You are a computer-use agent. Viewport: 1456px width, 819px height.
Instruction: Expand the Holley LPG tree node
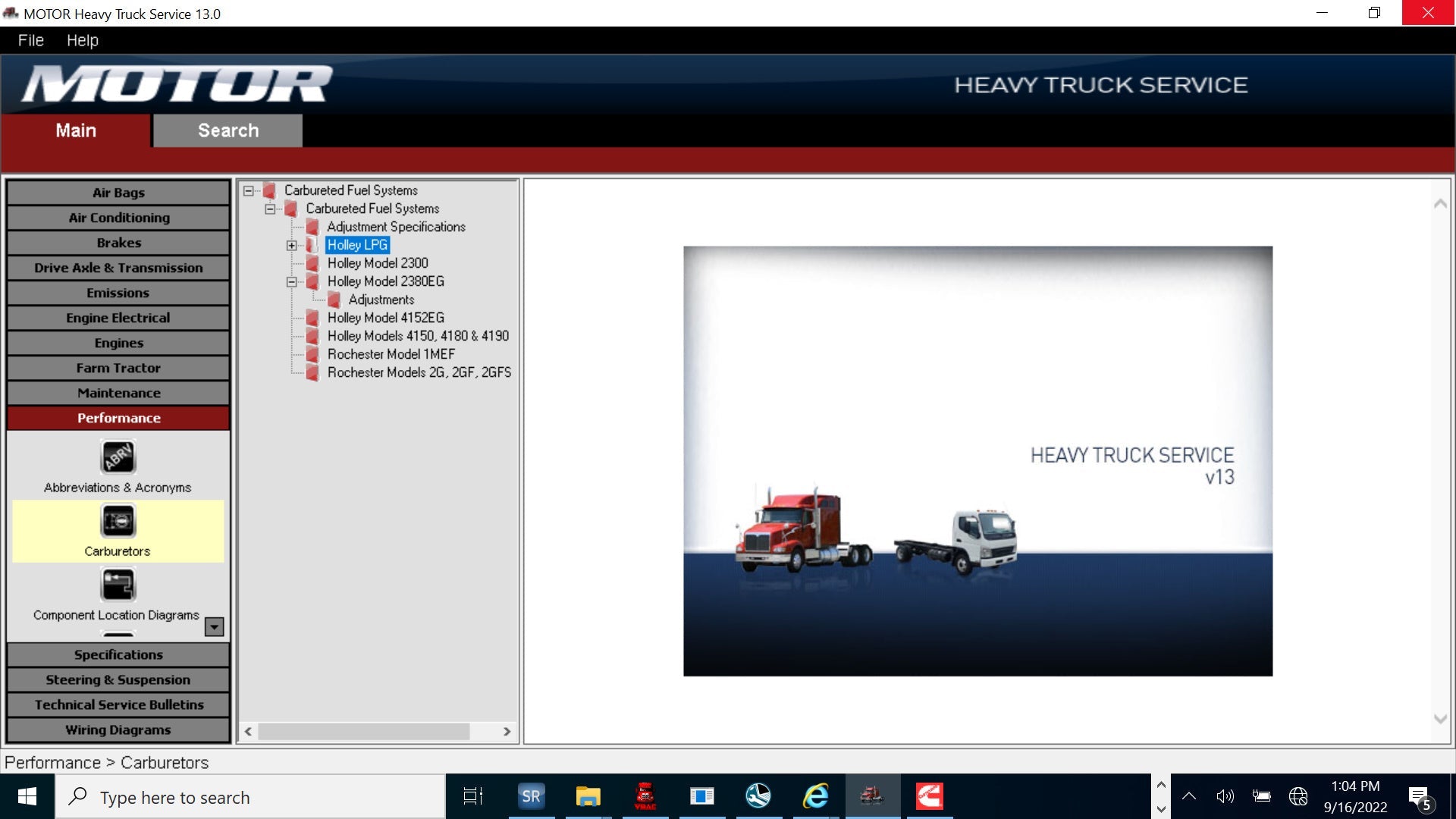coord(291,245)
